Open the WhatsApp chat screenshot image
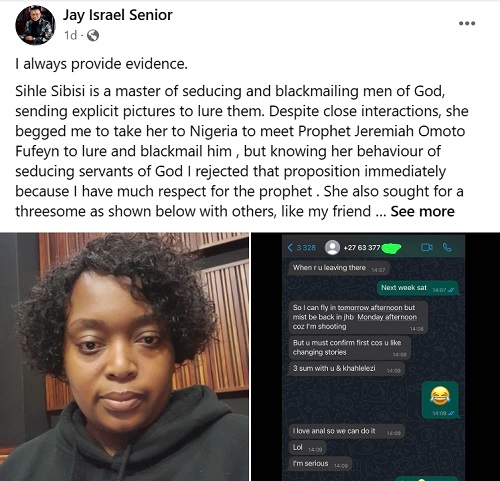The width and height of the screenshot is (500, 481). pyautogui.click(x=375, y=357)
